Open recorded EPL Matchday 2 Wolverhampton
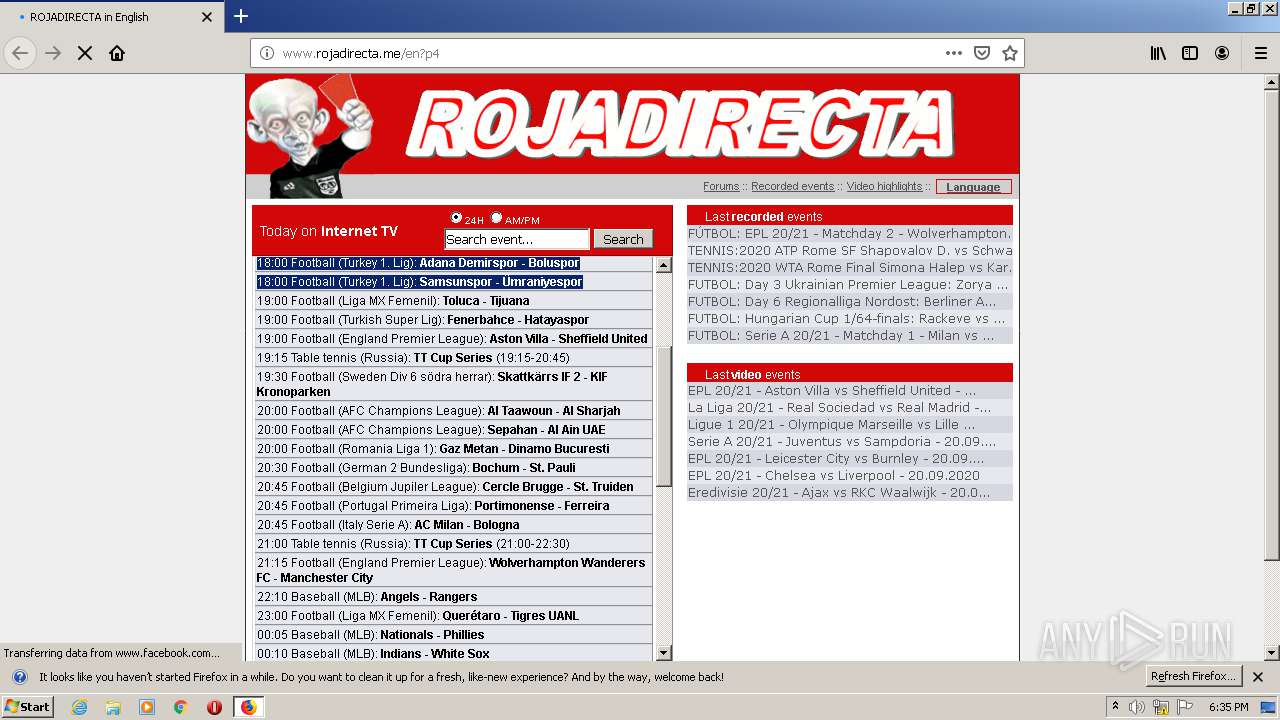 (x=850, y=234)
